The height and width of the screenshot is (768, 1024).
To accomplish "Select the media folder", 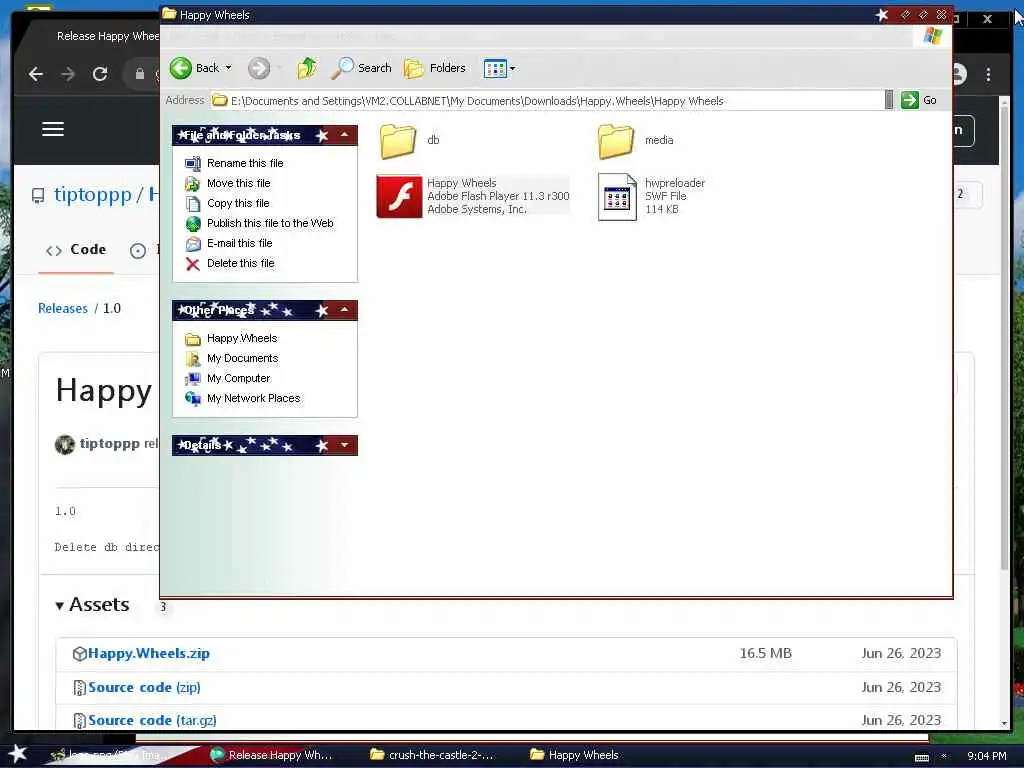I will [635, 140].
